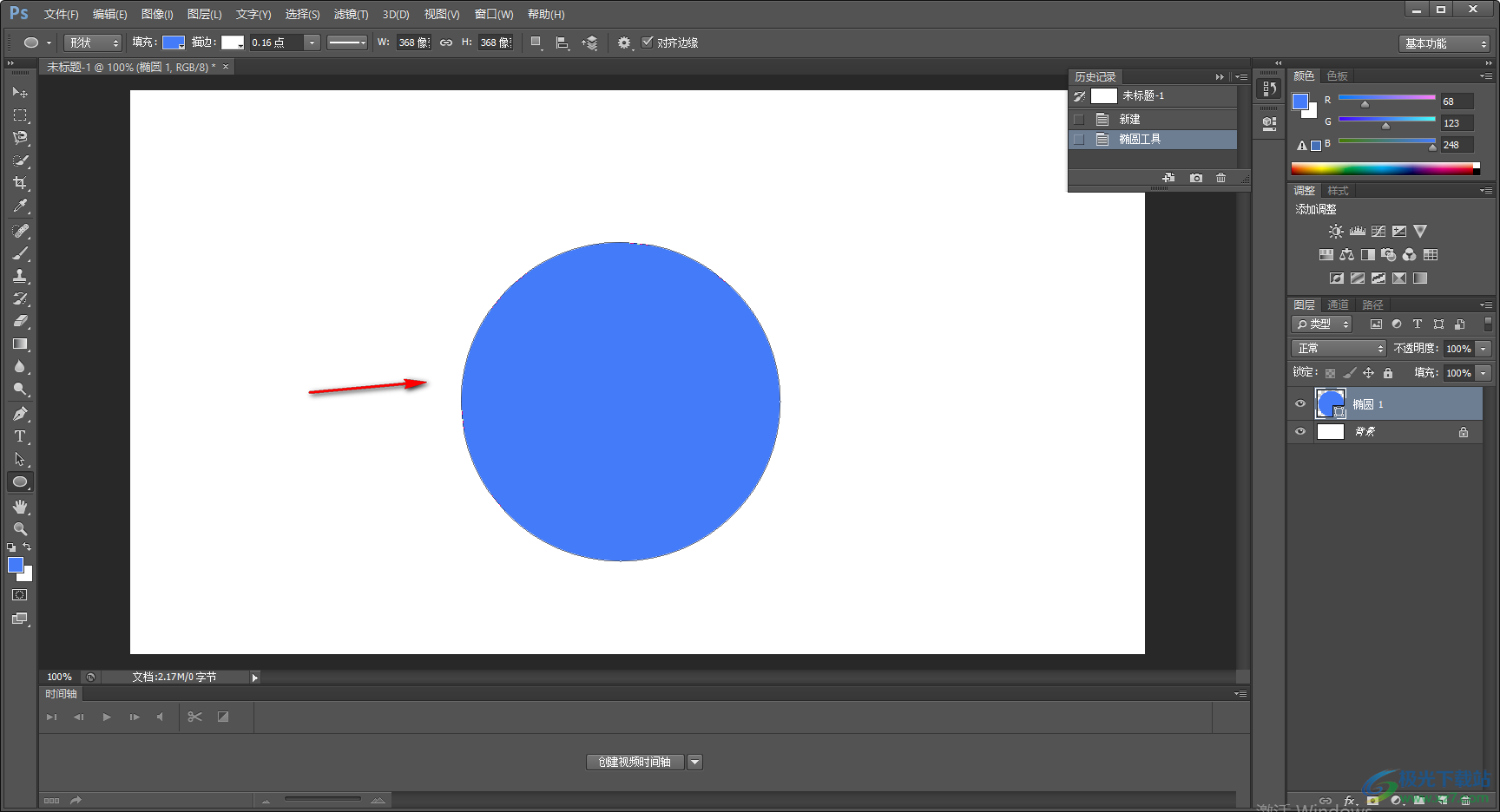Select the Quick Selection tool

pos(20,160)
